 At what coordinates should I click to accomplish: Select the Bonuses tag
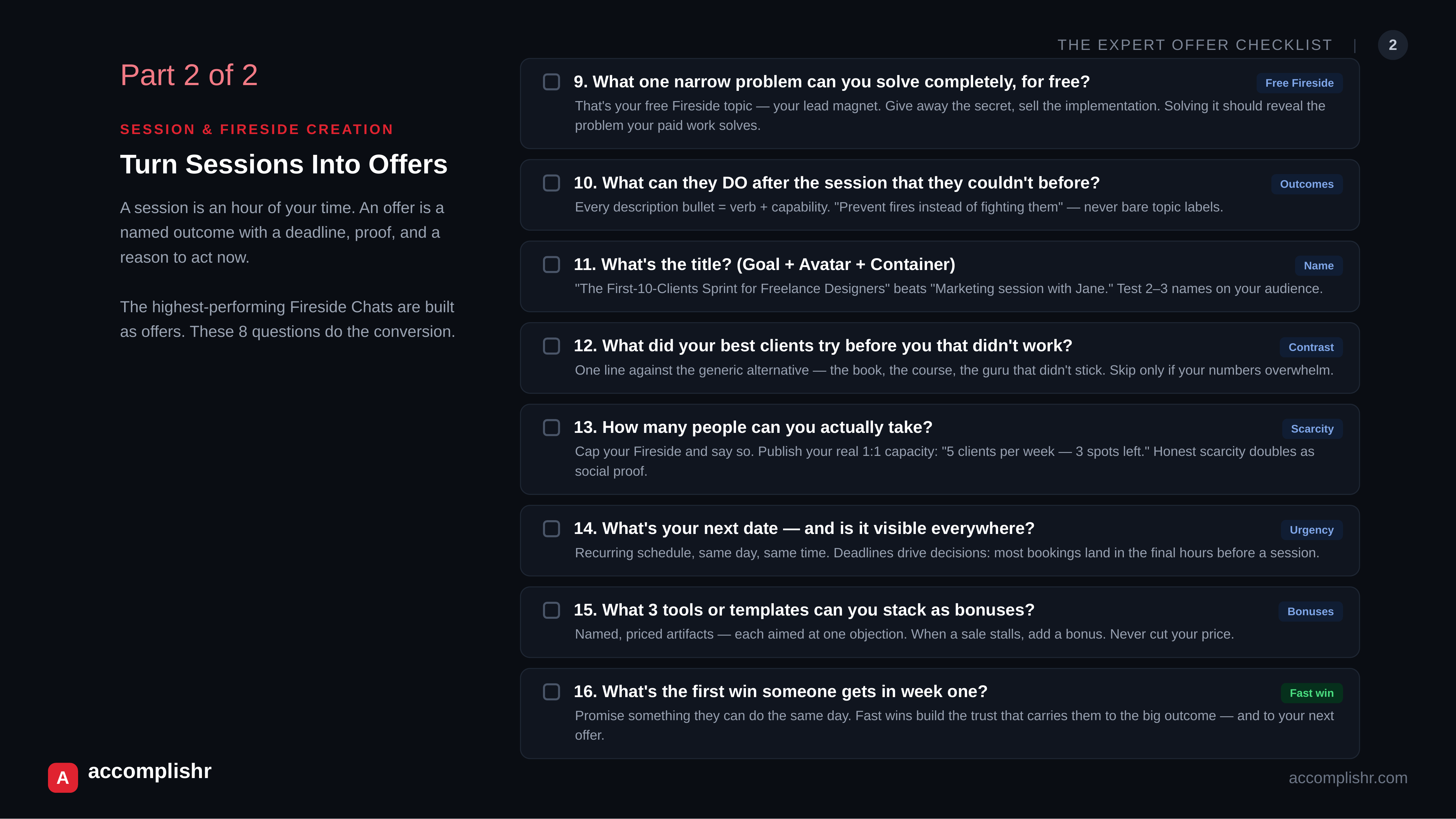coord(1310,612)
